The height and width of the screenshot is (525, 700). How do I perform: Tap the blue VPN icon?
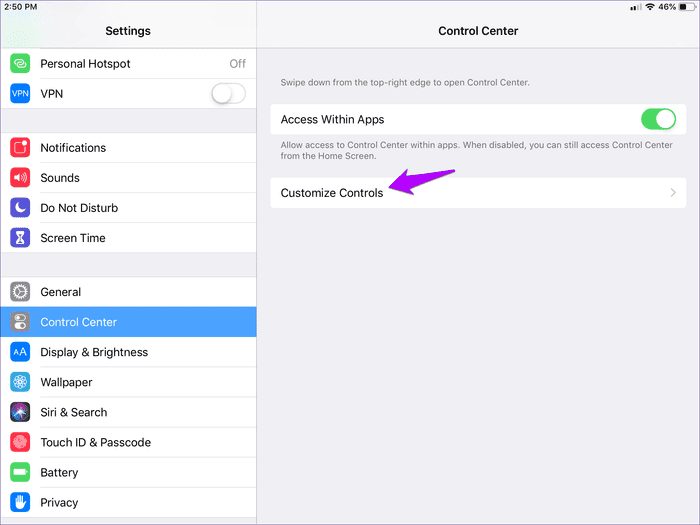pos(20,94)
